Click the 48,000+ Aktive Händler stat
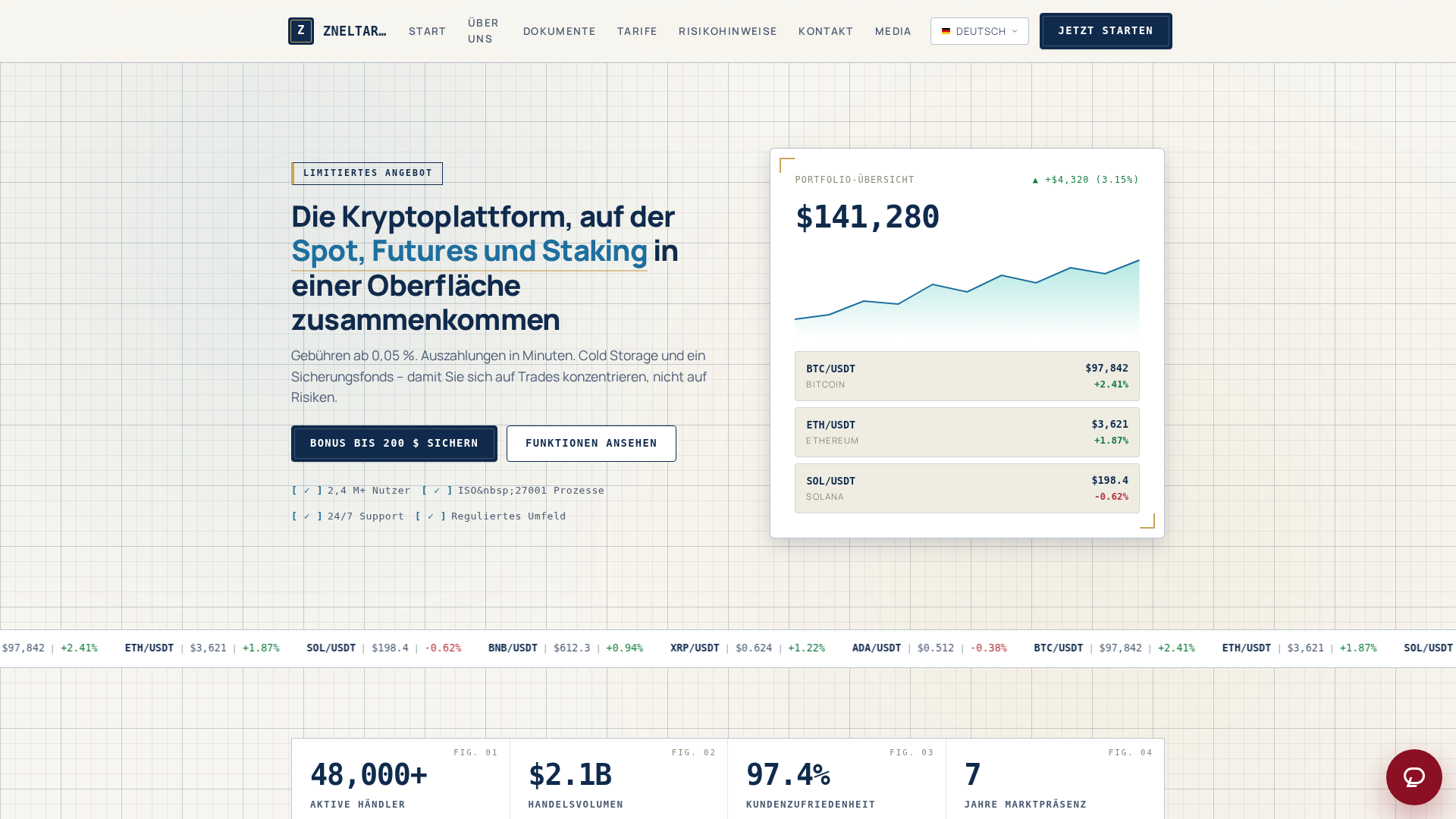The width and height of the screenshot is (1456, 819). coord(400,779)
